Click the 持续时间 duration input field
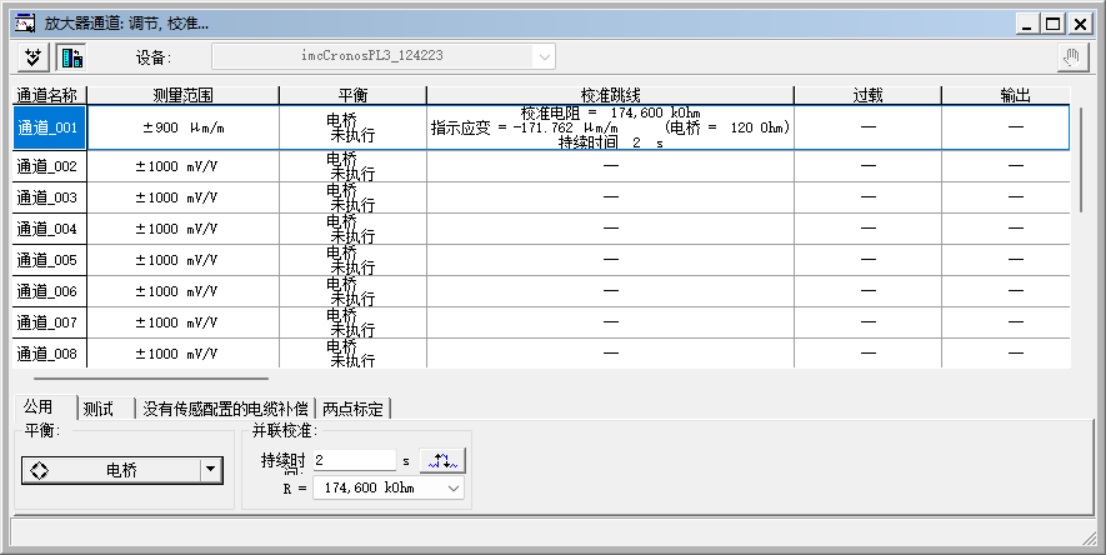1106x555 pixels. click(353, 460)
